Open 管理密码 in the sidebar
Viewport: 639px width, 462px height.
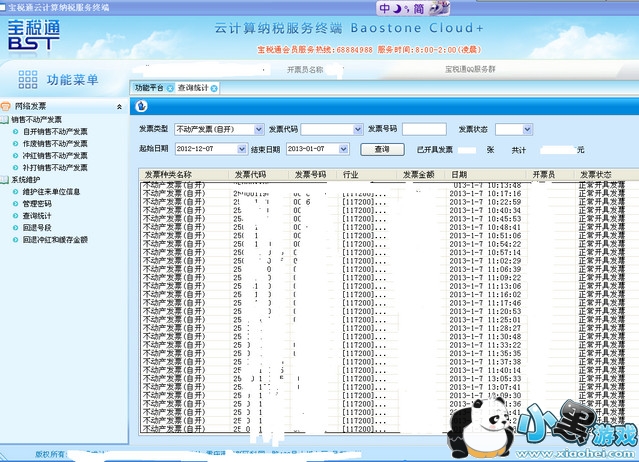tap(37, 203)
